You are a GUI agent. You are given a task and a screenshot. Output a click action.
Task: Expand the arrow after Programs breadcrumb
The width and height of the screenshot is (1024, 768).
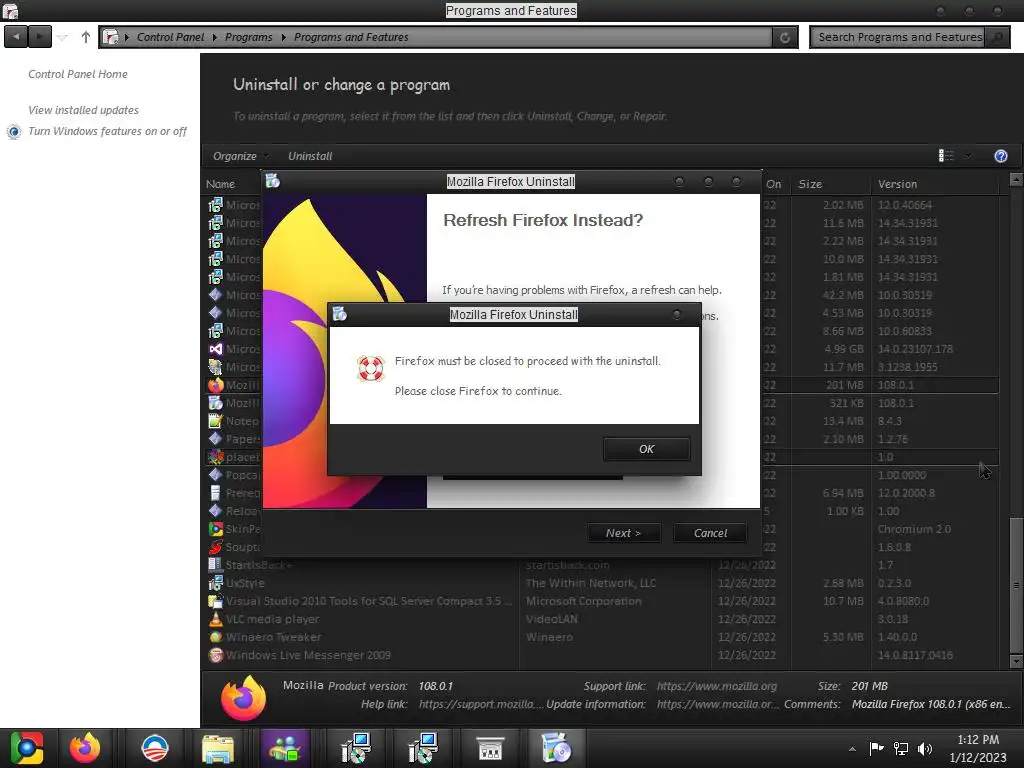coord(283,37)
